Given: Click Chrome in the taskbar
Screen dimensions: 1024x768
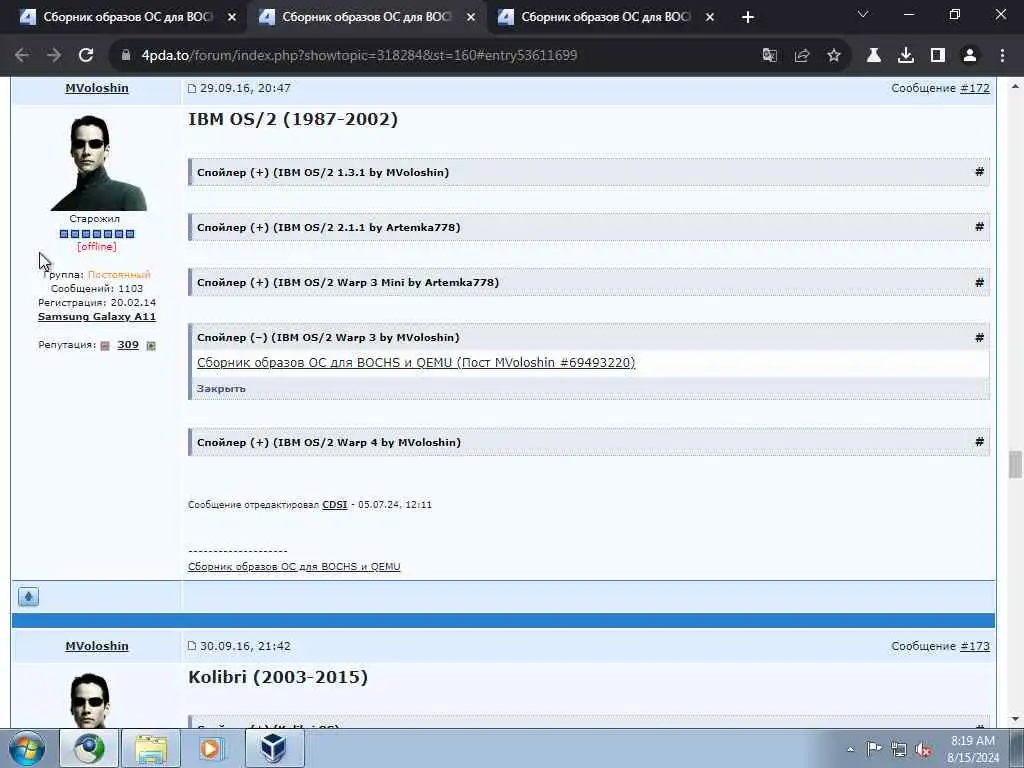Looking at the screenshot, I should pos(89,748).
